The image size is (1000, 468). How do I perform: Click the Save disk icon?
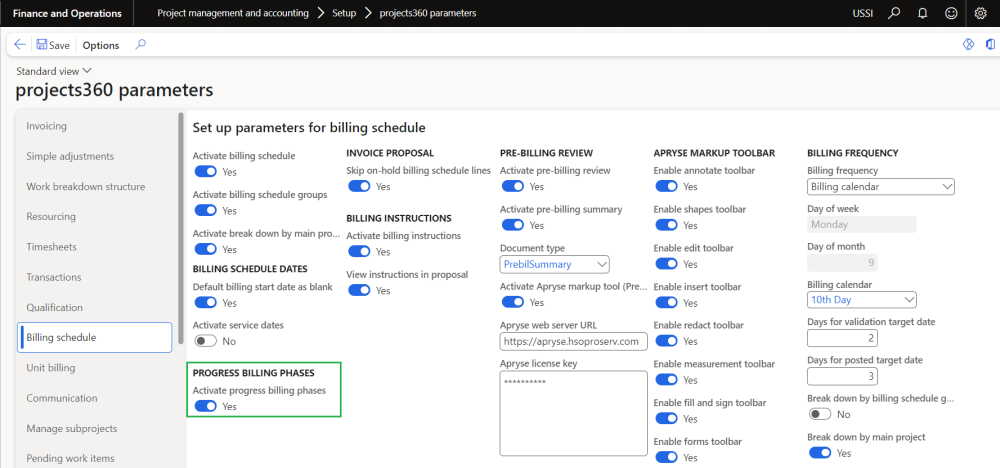click(42, 45)
